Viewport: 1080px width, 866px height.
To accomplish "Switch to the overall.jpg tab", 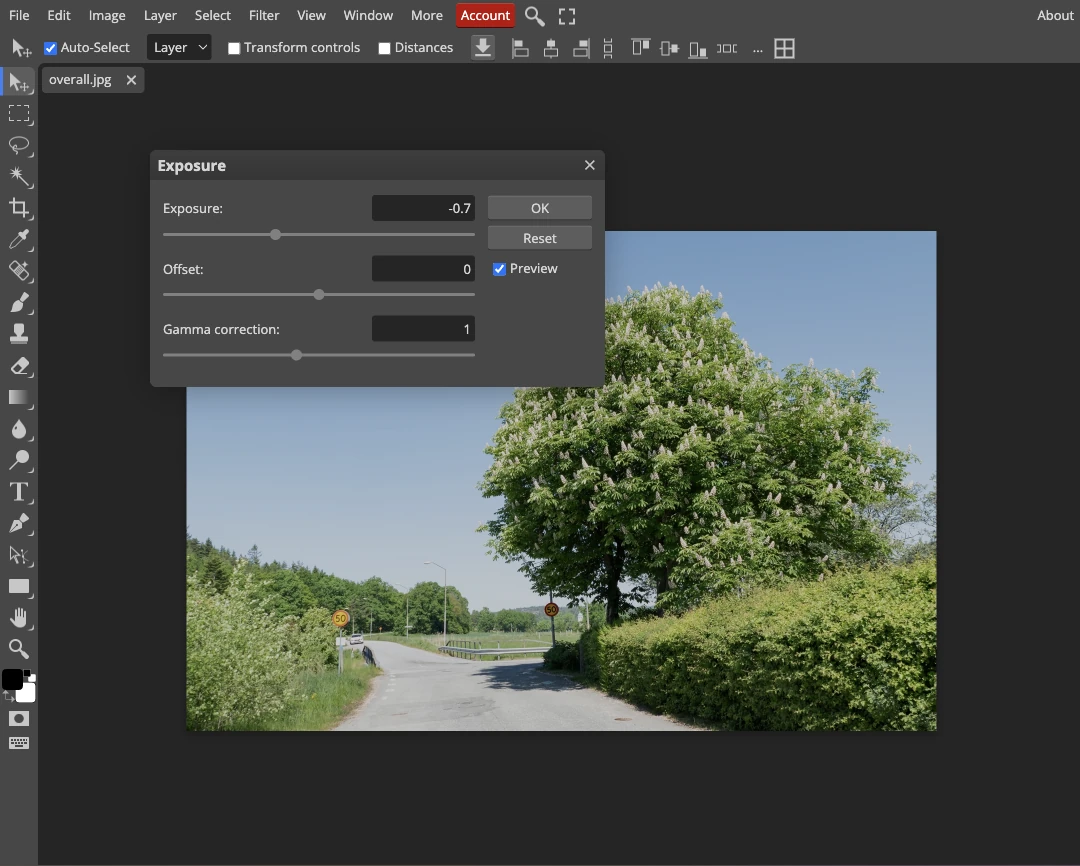I will (80, 80).
